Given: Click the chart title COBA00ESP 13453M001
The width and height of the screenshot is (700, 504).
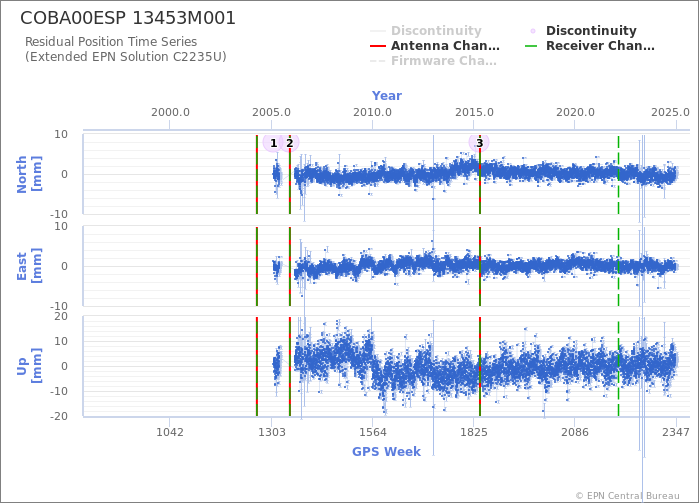Looking at the screenshot, I should coord(128,18).
